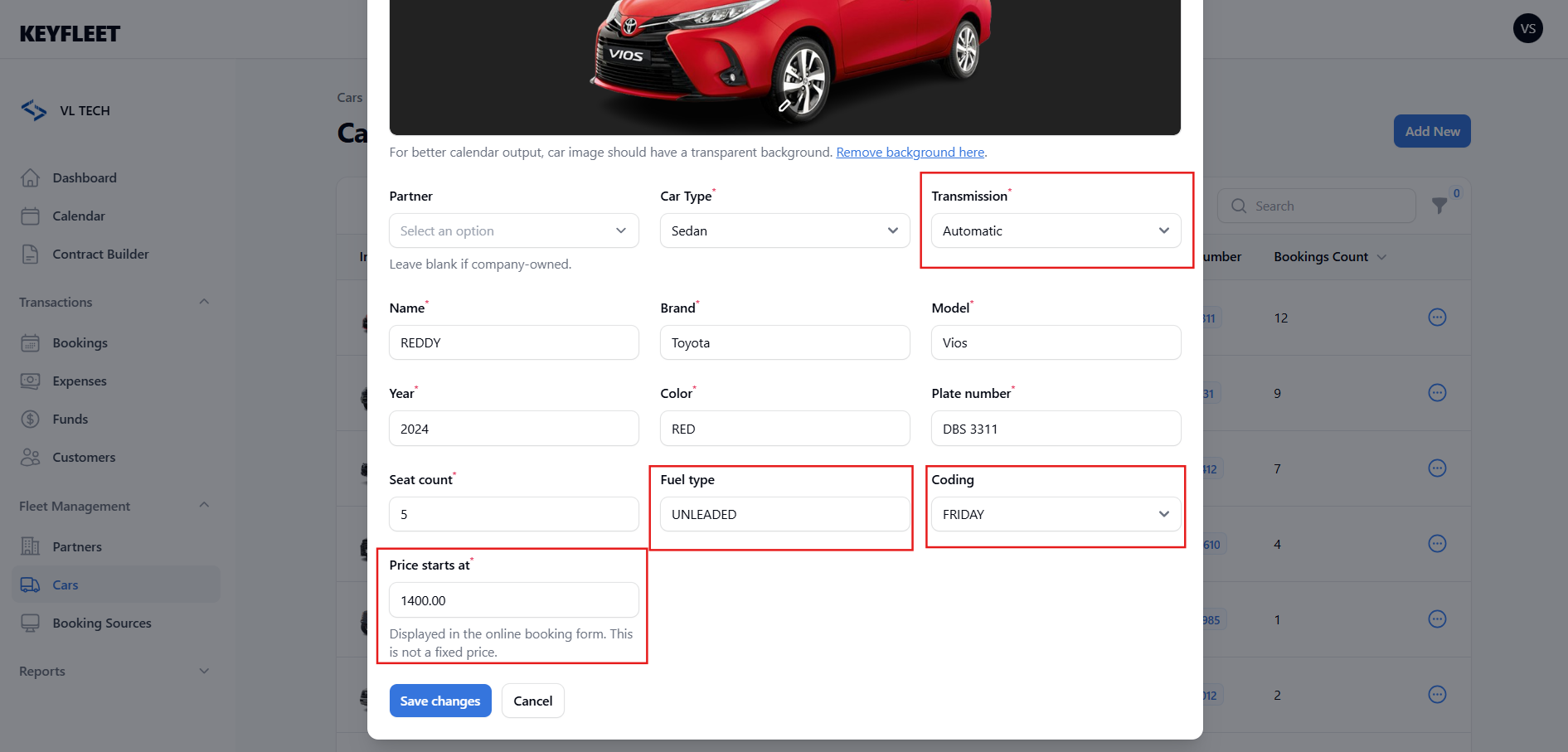This screenshot has height=752, width=1568.
Task: Click the Contract Builder document icon
Action: click(x=31, y=255)
